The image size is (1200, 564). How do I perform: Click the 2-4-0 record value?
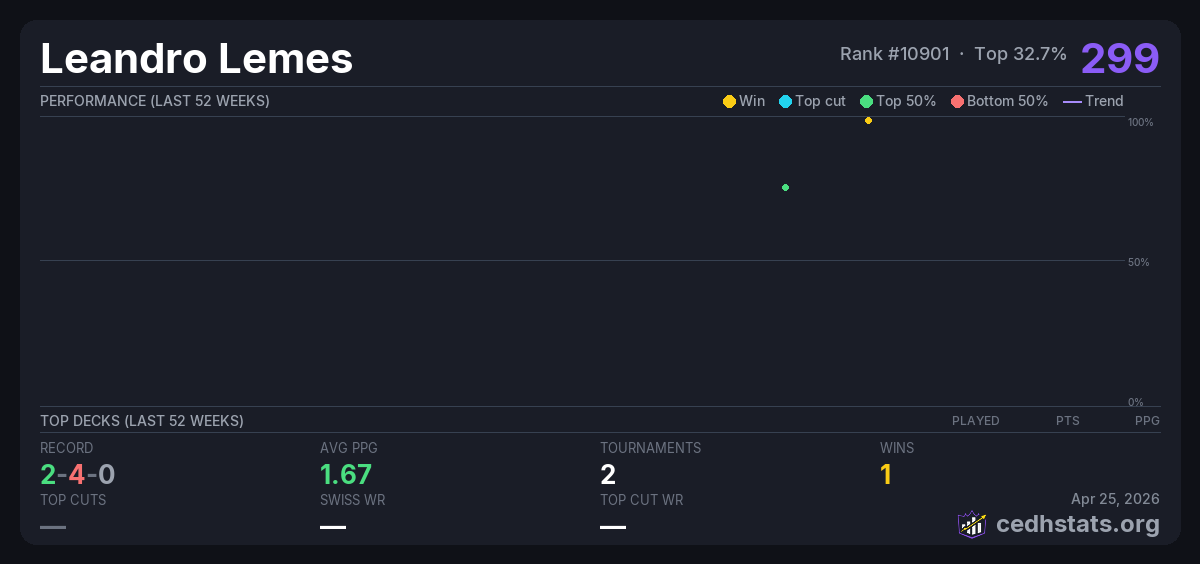77,474
